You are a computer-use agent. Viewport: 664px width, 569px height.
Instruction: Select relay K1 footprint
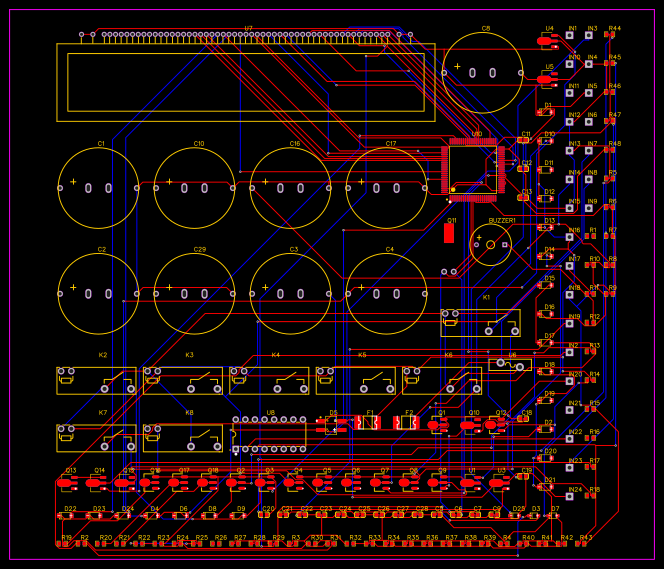480,323
